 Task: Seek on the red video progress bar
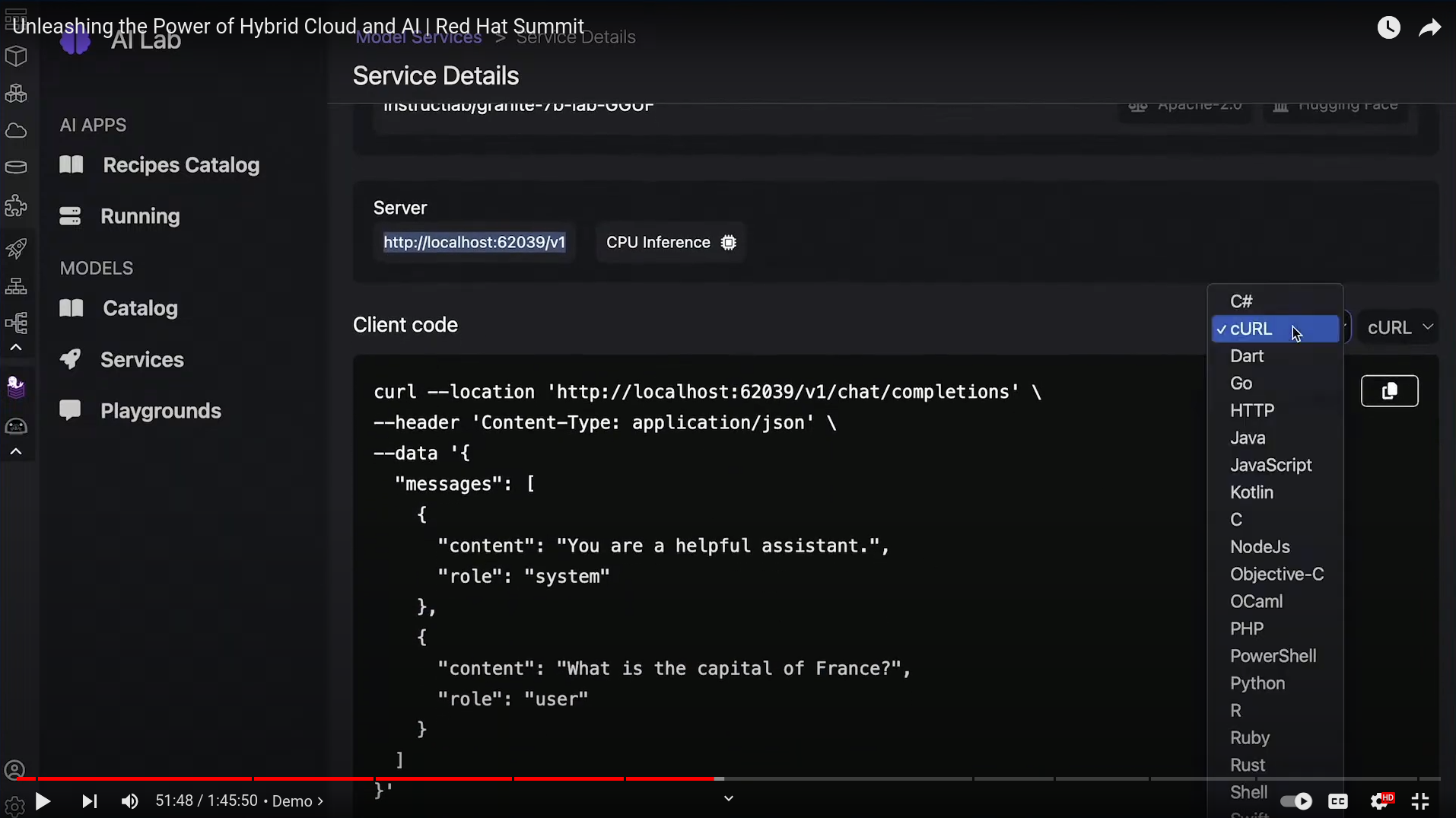click(456, 778)
